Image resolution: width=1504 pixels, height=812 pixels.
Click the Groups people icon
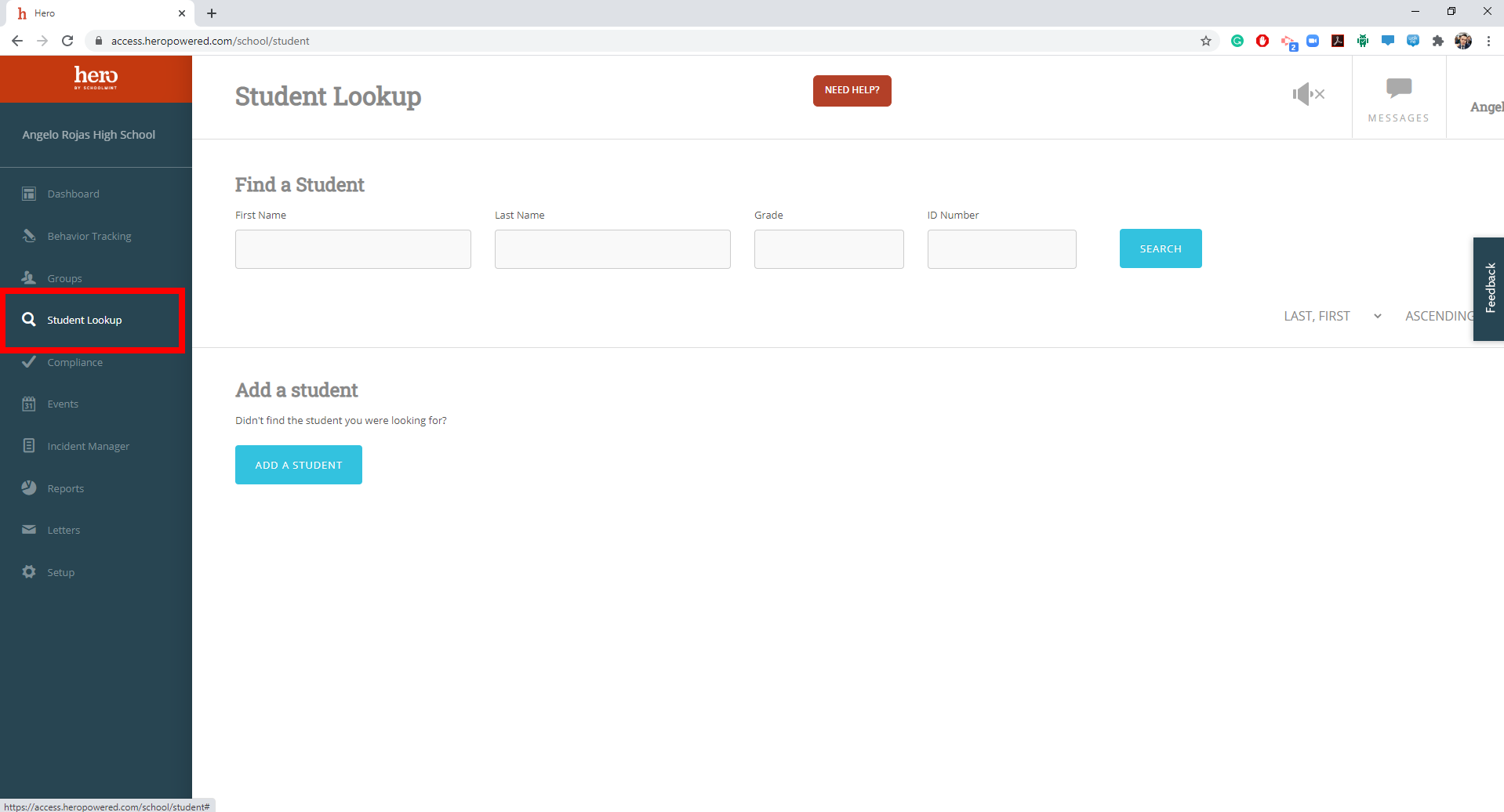[29, 277]
